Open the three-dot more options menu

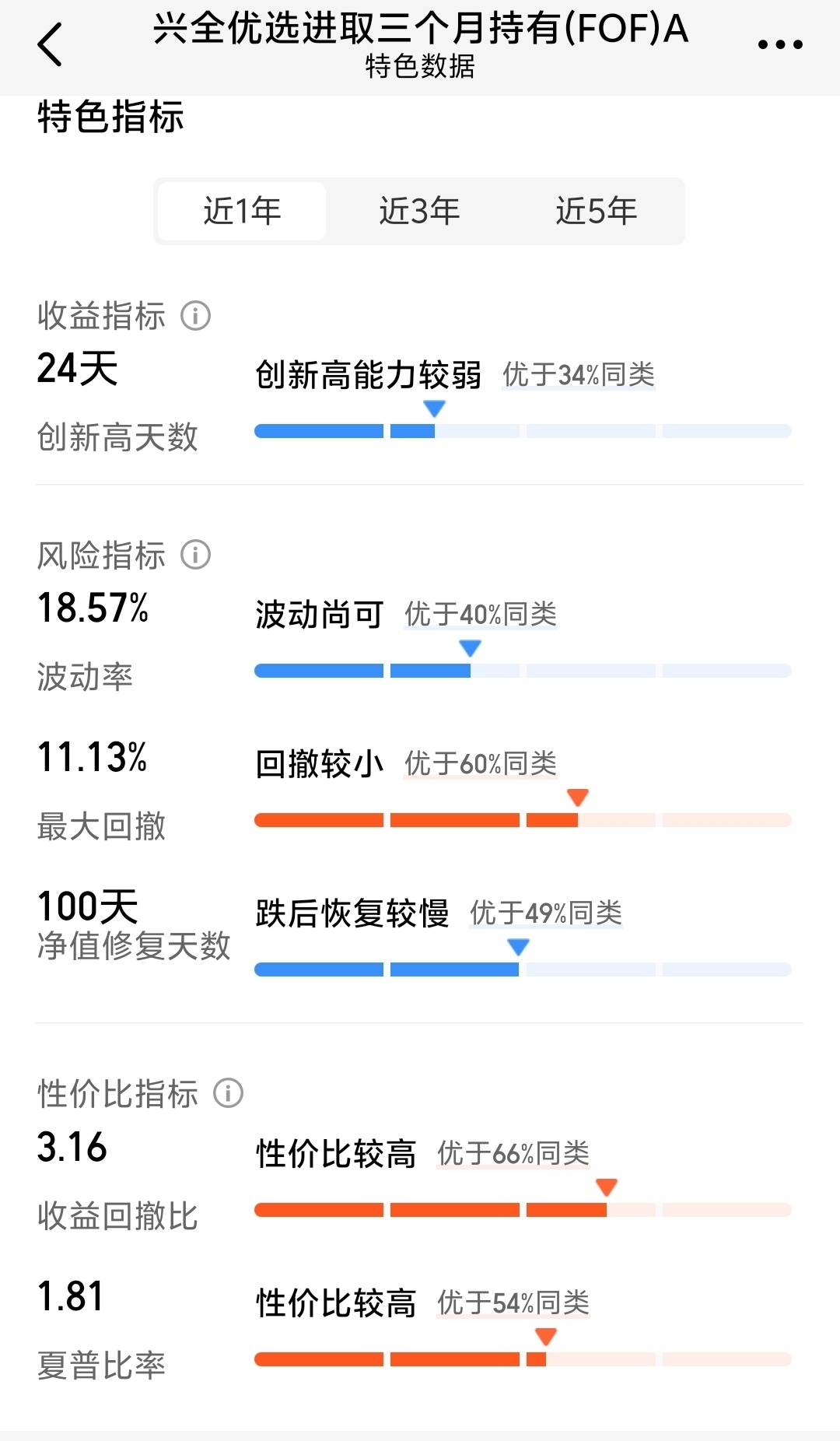click(780, 44)
